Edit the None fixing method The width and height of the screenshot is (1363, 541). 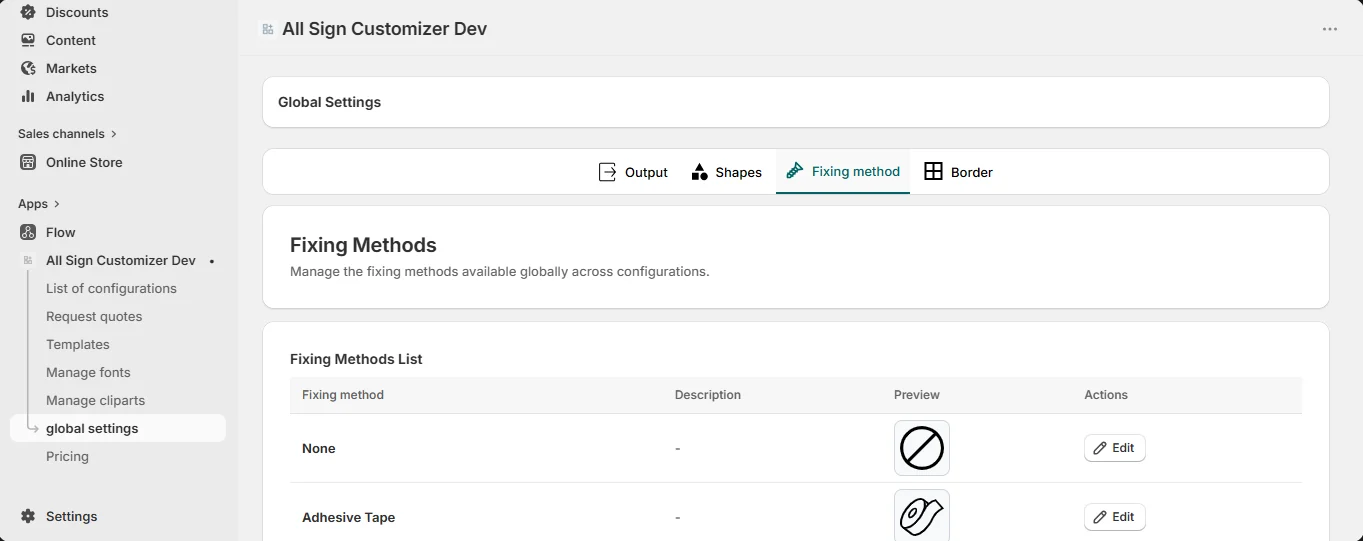(x=1114, y=448)
